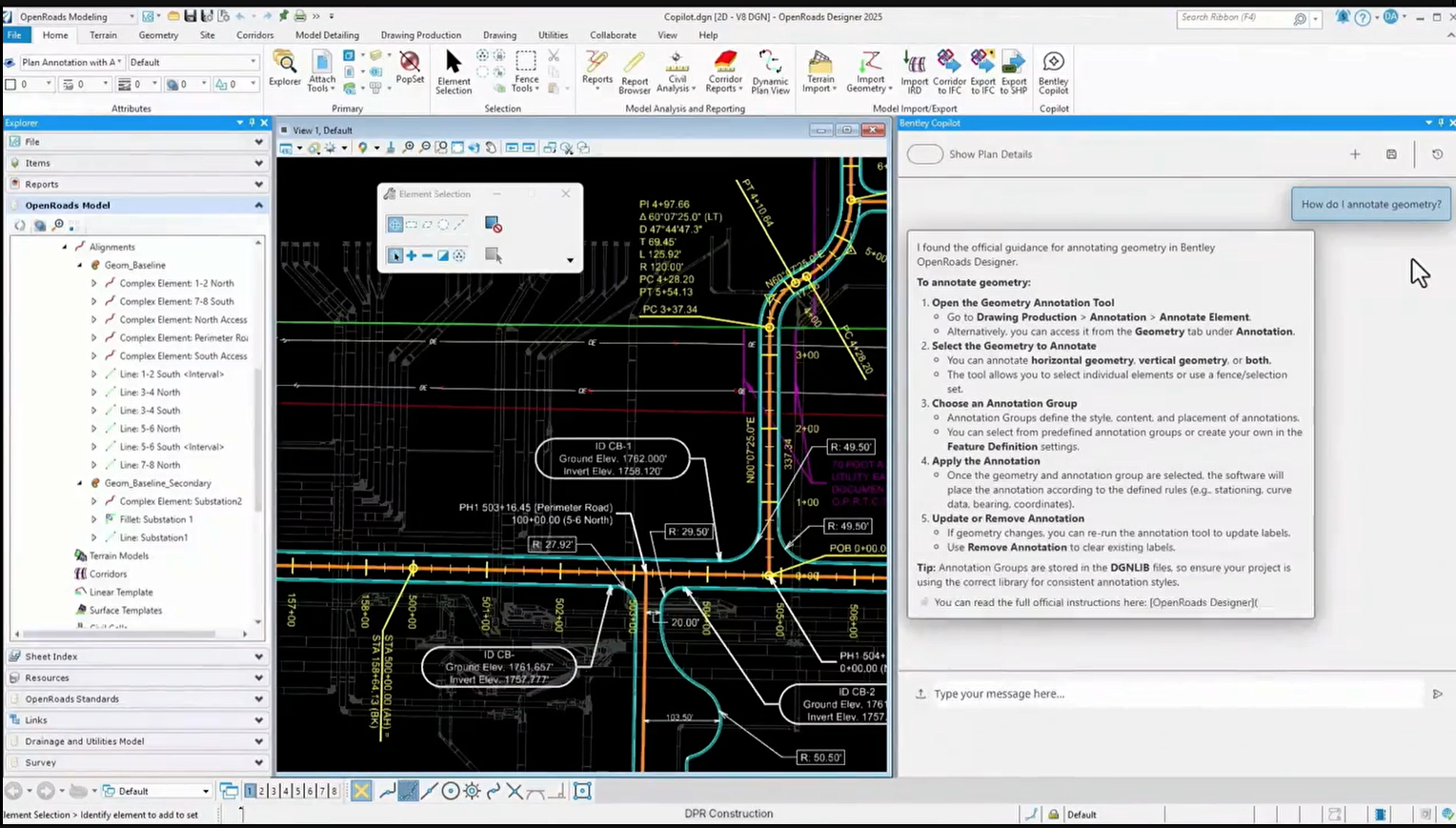The image size is (1456, 828).
Task: Click the pan view hand icon
Action: coord(491,148)
